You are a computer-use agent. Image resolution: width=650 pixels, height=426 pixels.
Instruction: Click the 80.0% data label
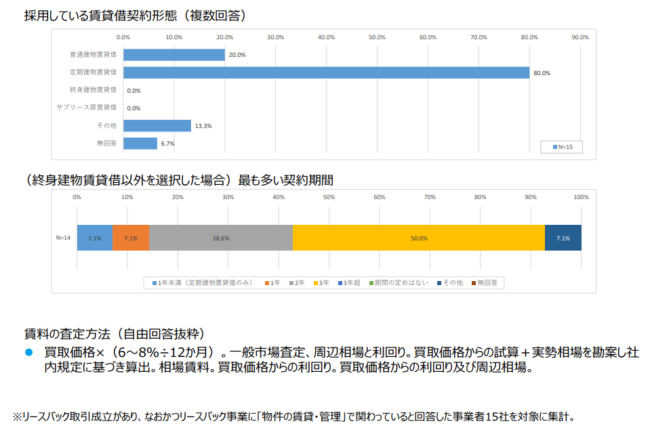[542, 73]
